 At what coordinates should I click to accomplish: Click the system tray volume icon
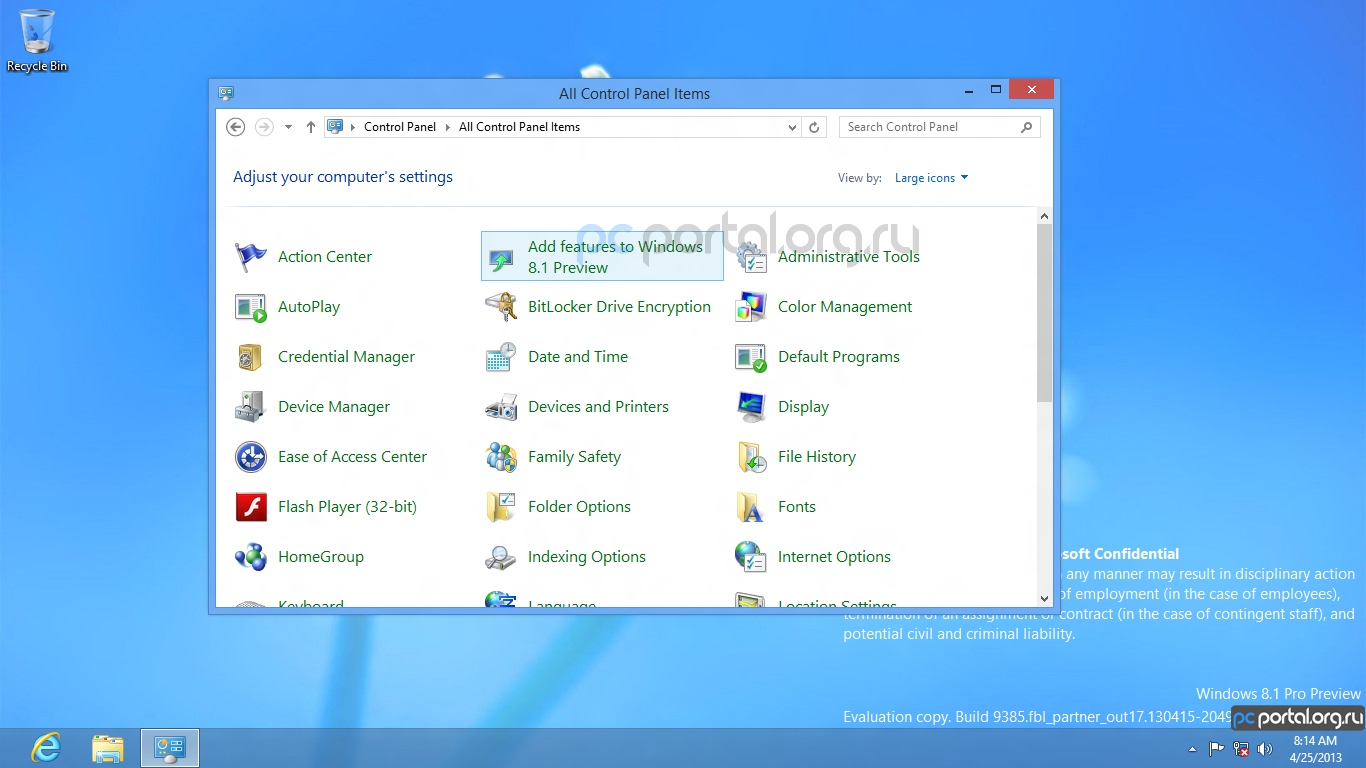tap(1265, 749)
